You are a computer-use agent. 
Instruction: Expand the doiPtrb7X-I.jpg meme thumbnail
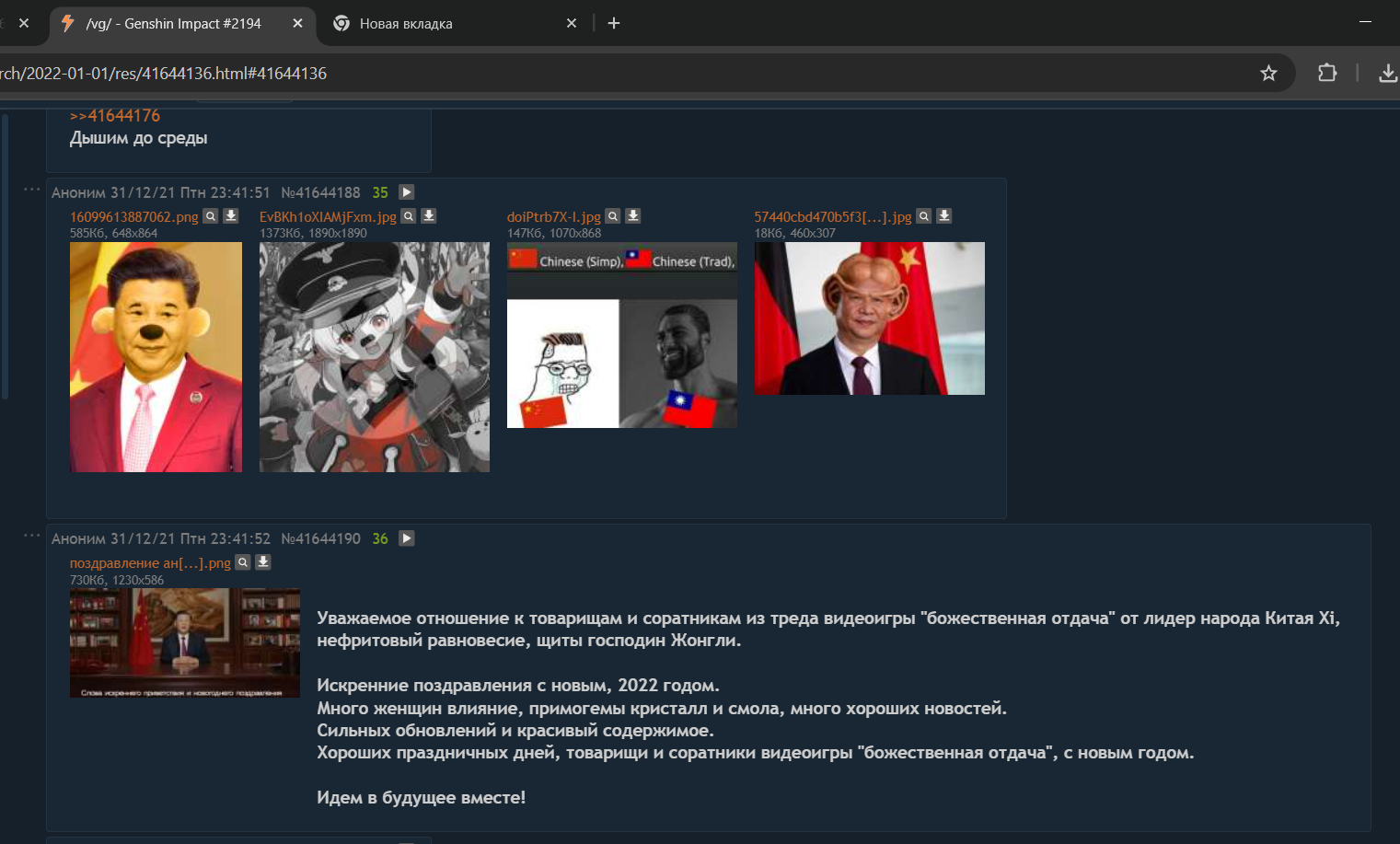(x=622, y=335)
